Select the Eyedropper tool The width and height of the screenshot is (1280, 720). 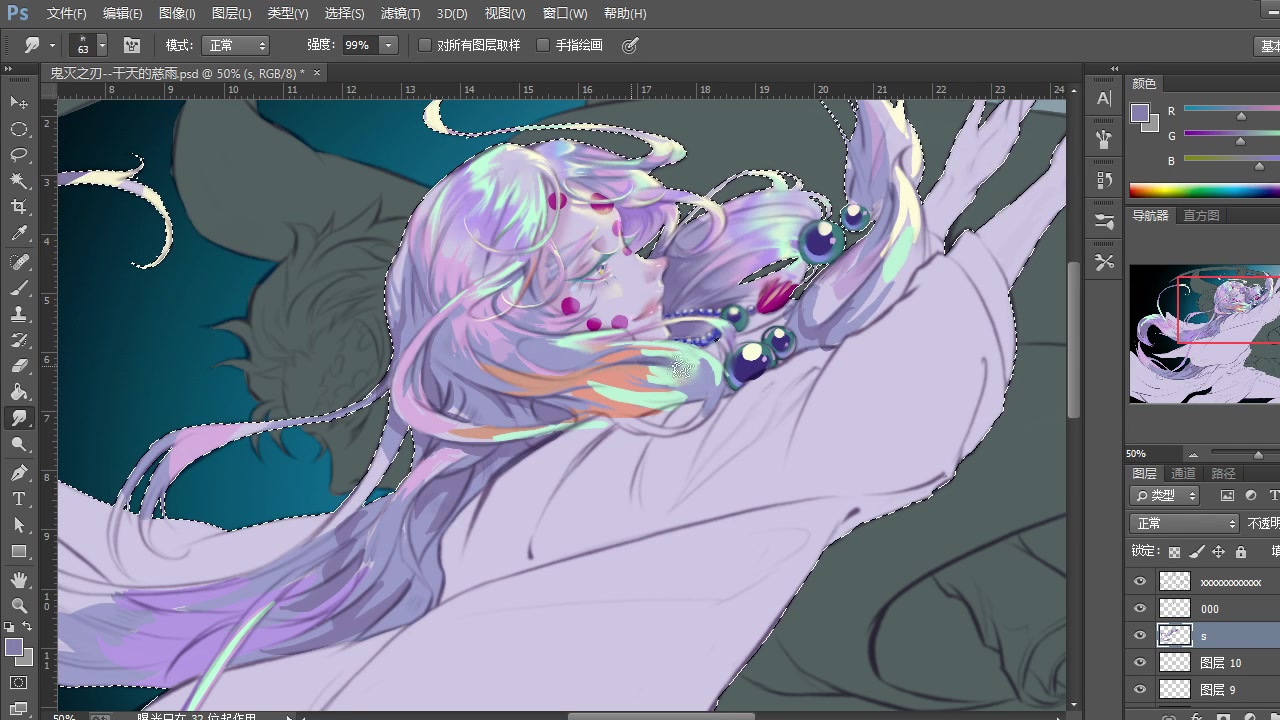click(19, 234)
